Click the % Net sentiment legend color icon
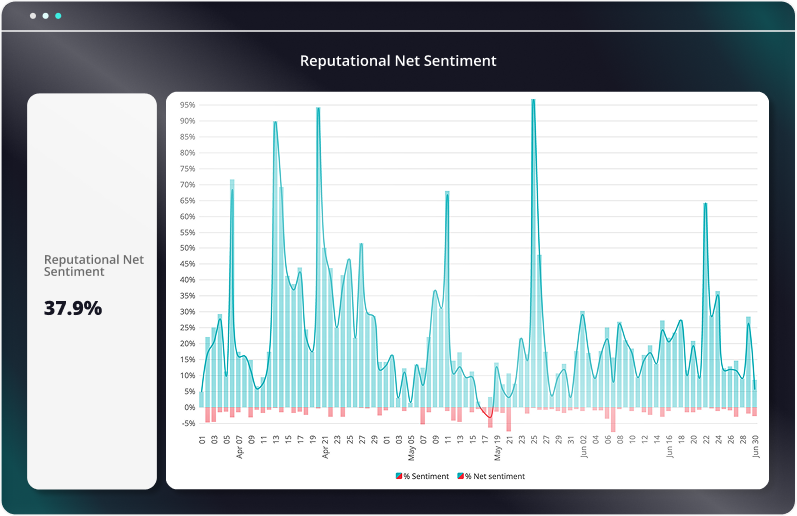 click(x=460, y=477)
